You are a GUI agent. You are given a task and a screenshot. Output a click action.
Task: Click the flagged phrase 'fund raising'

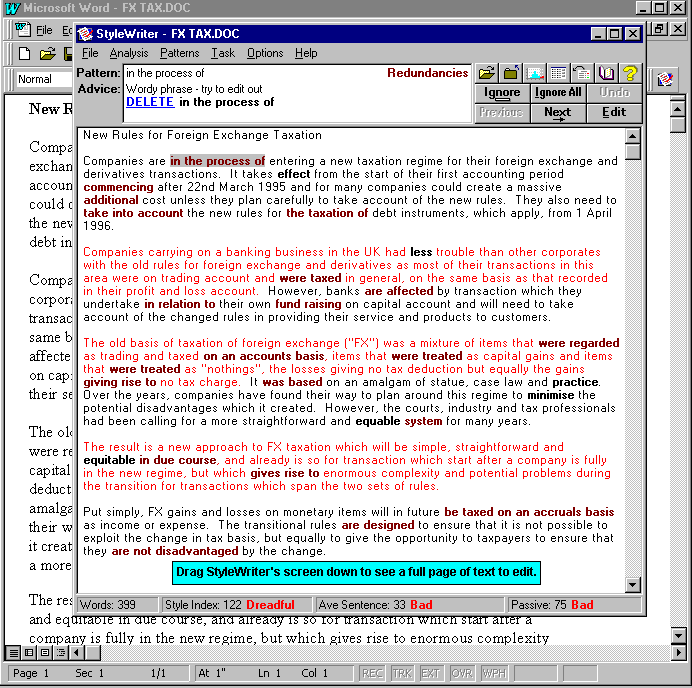[x=308, y=304]
